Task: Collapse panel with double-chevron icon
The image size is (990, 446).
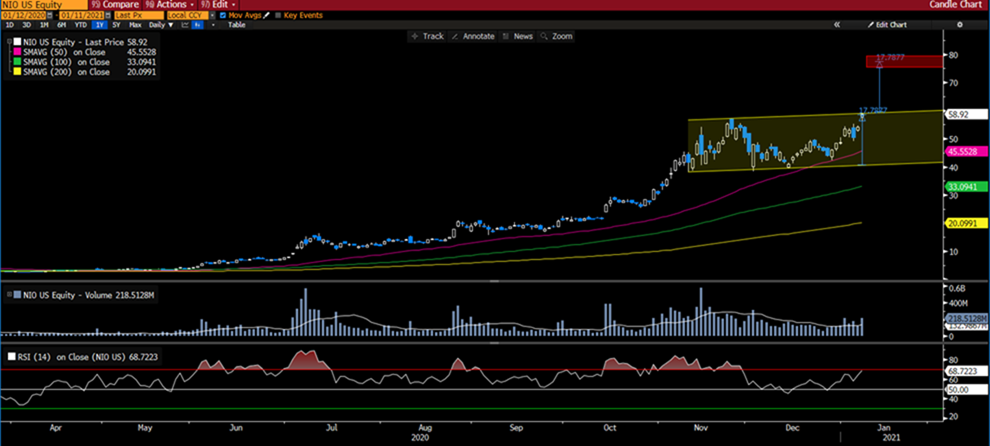Action: click(837, 25)
